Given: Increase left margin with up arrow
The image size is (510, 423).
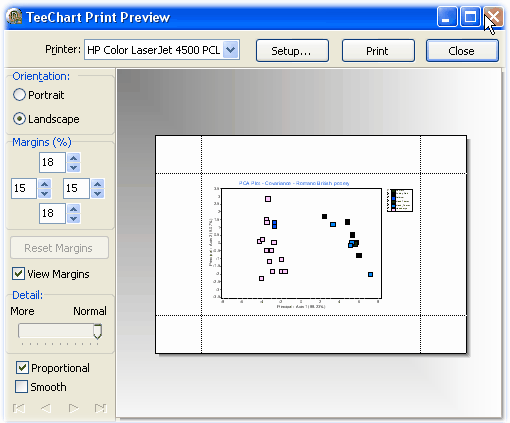Looking at the screenshot, I should (45, 184).
